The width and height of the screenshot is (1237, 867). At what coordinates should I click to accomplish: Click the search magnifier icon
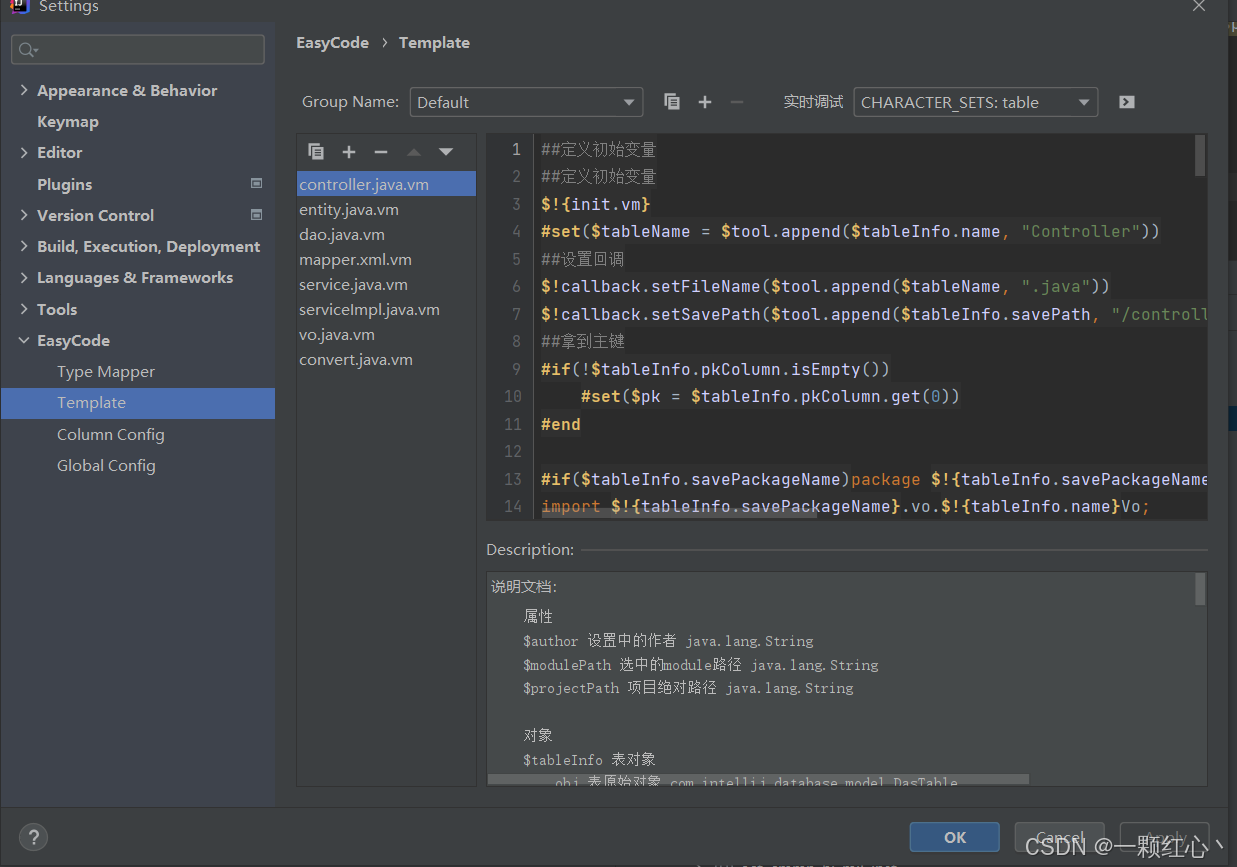click(x=27, y=50)
